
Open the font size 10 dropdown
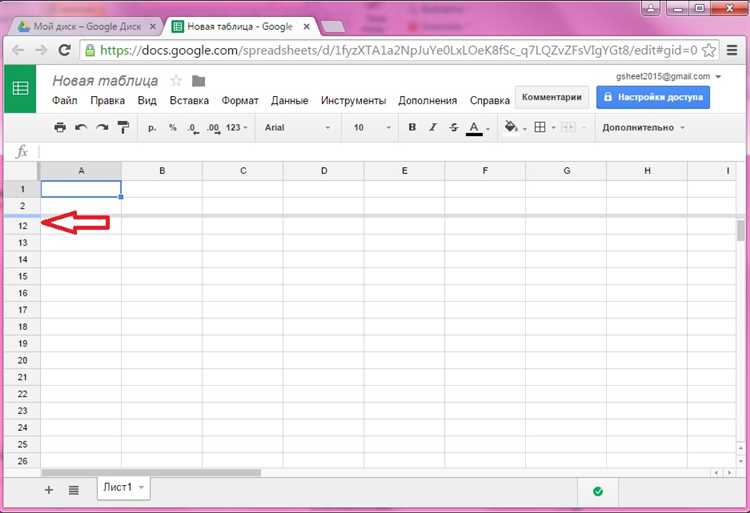click(372, 128)
